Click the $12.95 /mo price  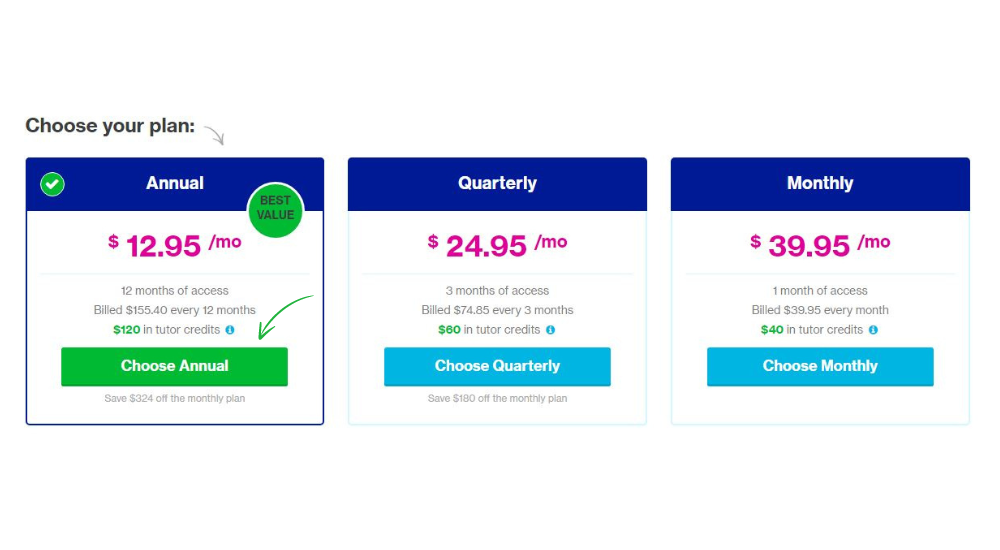point(174,245)
